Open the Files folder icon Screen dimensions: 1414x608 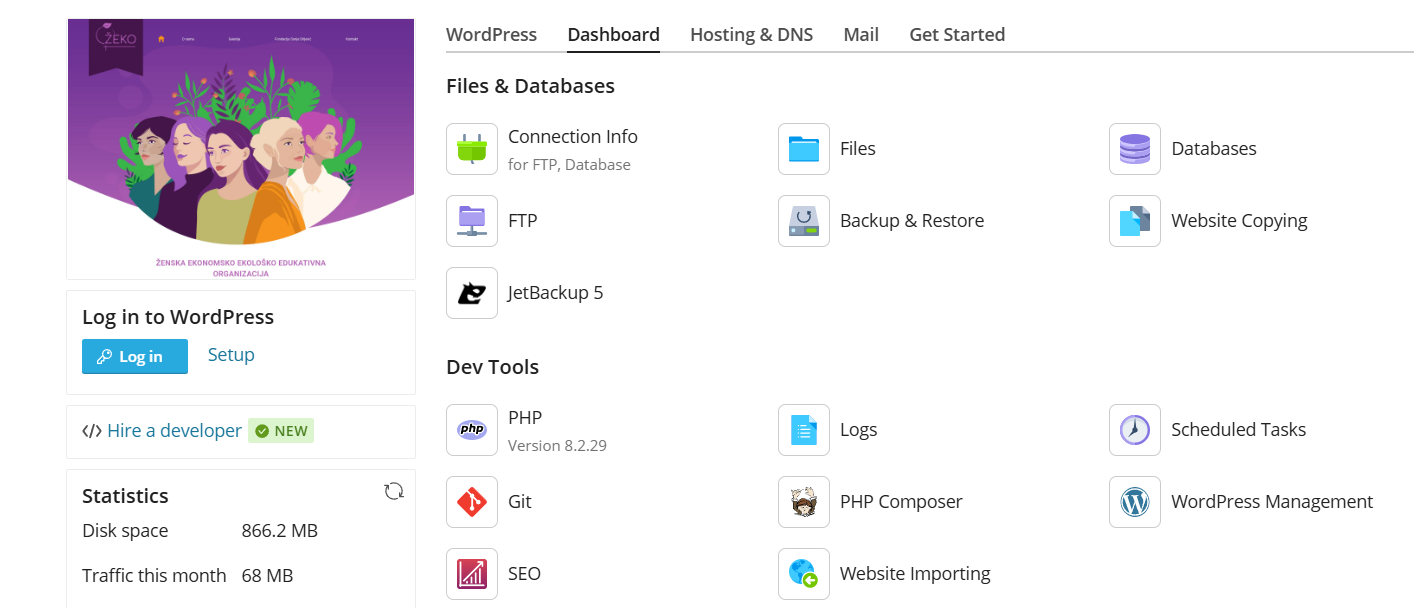pos(804,149)
